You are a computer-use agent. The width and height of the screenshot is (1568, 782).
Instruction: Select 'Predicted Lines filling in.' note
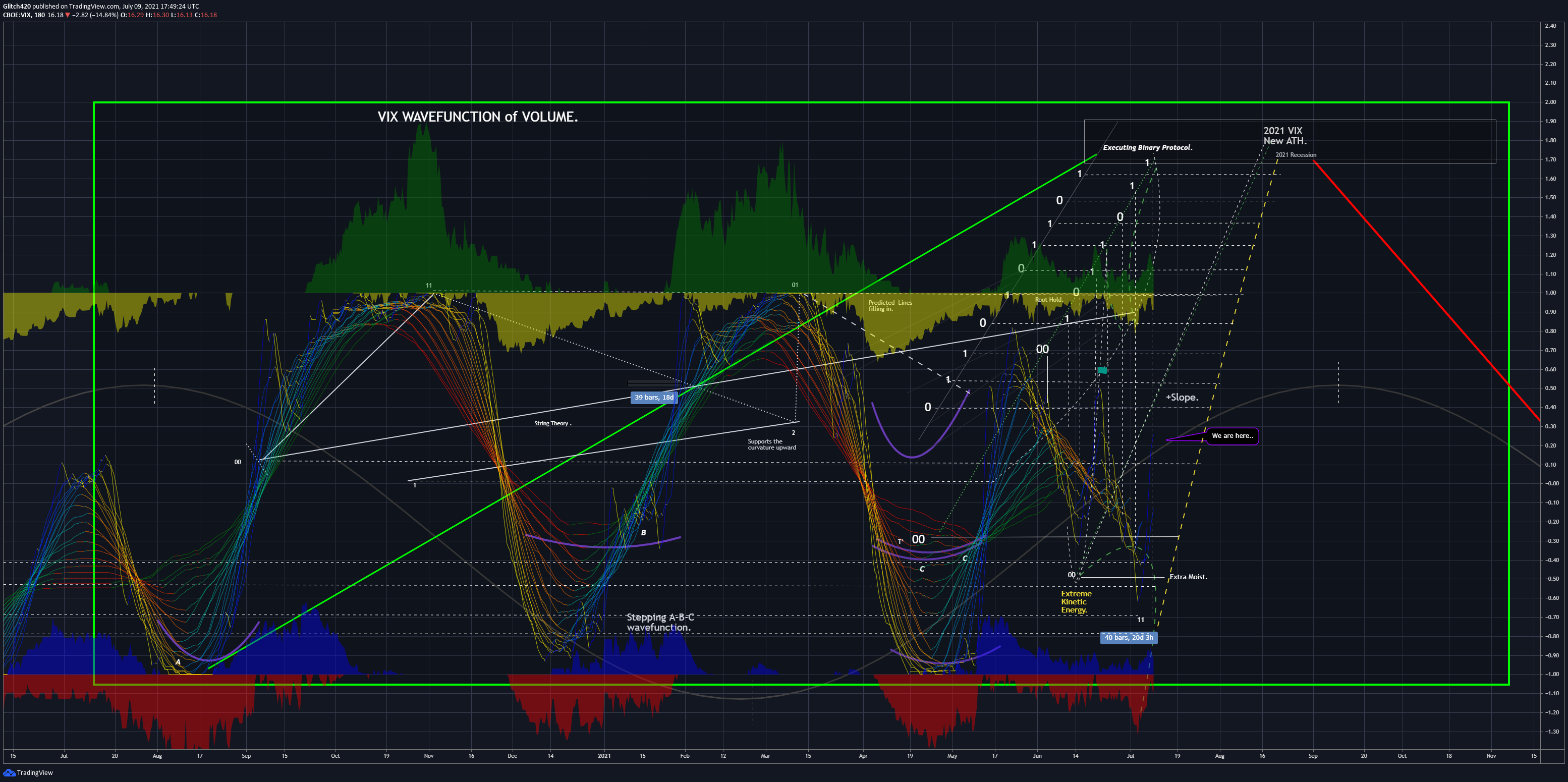(890, 306)
